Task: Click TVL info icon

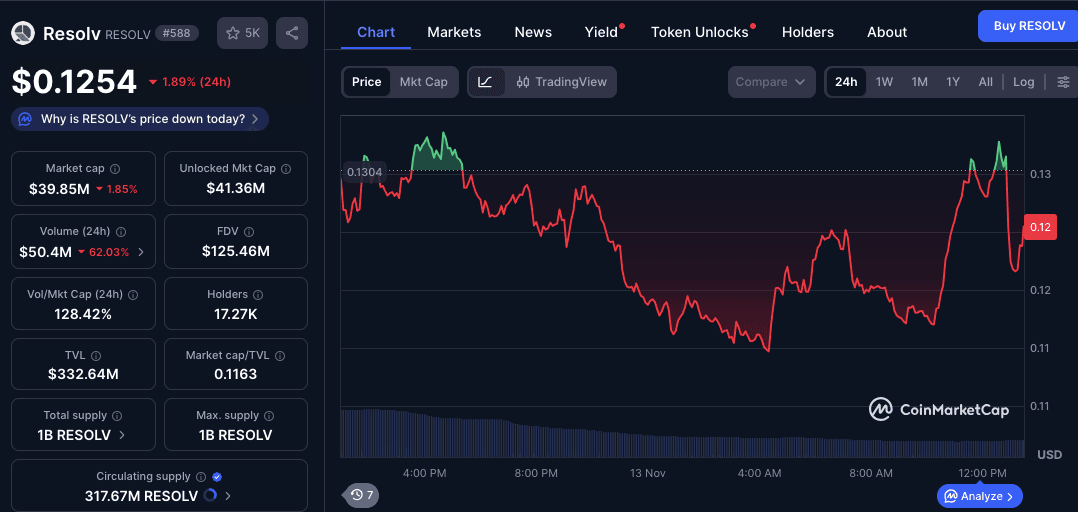Action: tap(96, 355)
